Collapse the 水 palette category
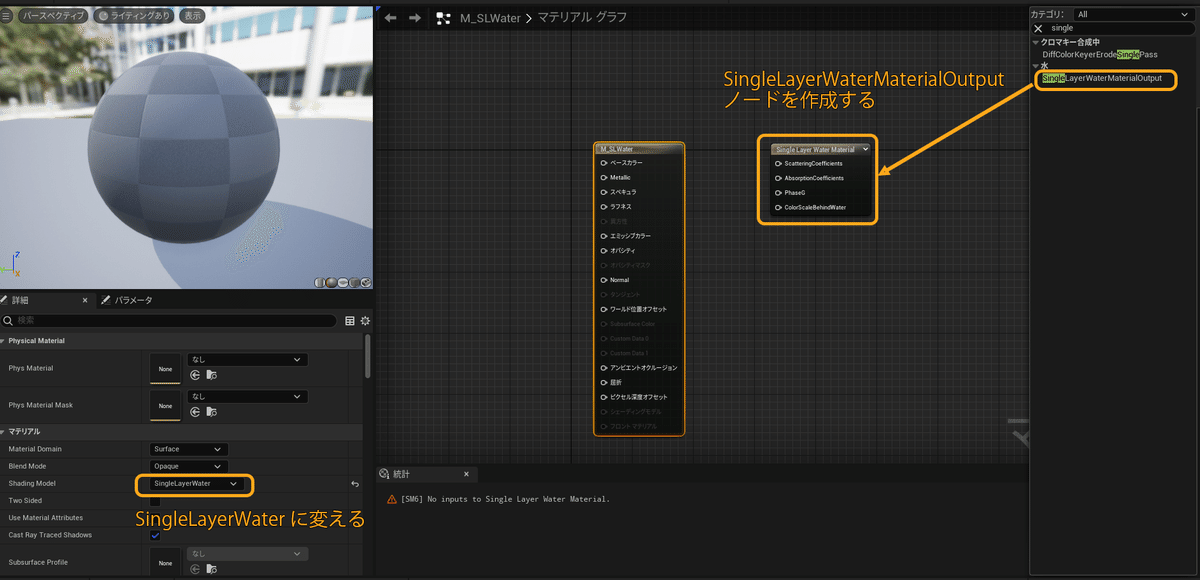 tap(1036, 66)
